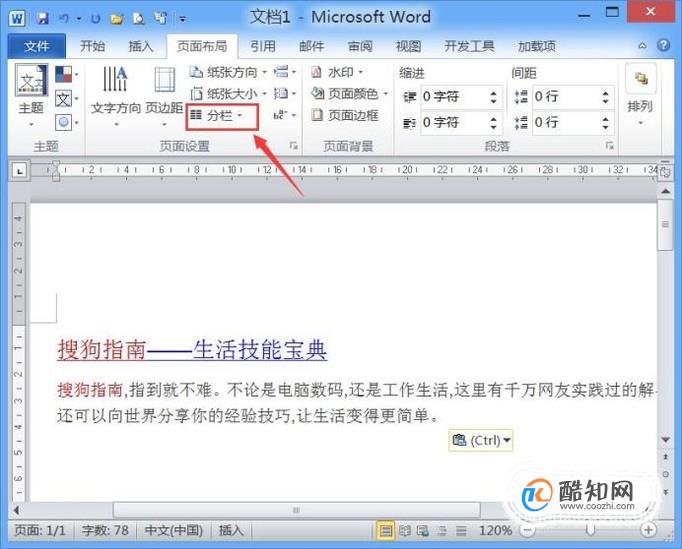The image size is (682, 549).
Task: Click the page count 页面: 1/1 in status bar
Action: pos(40,530)
